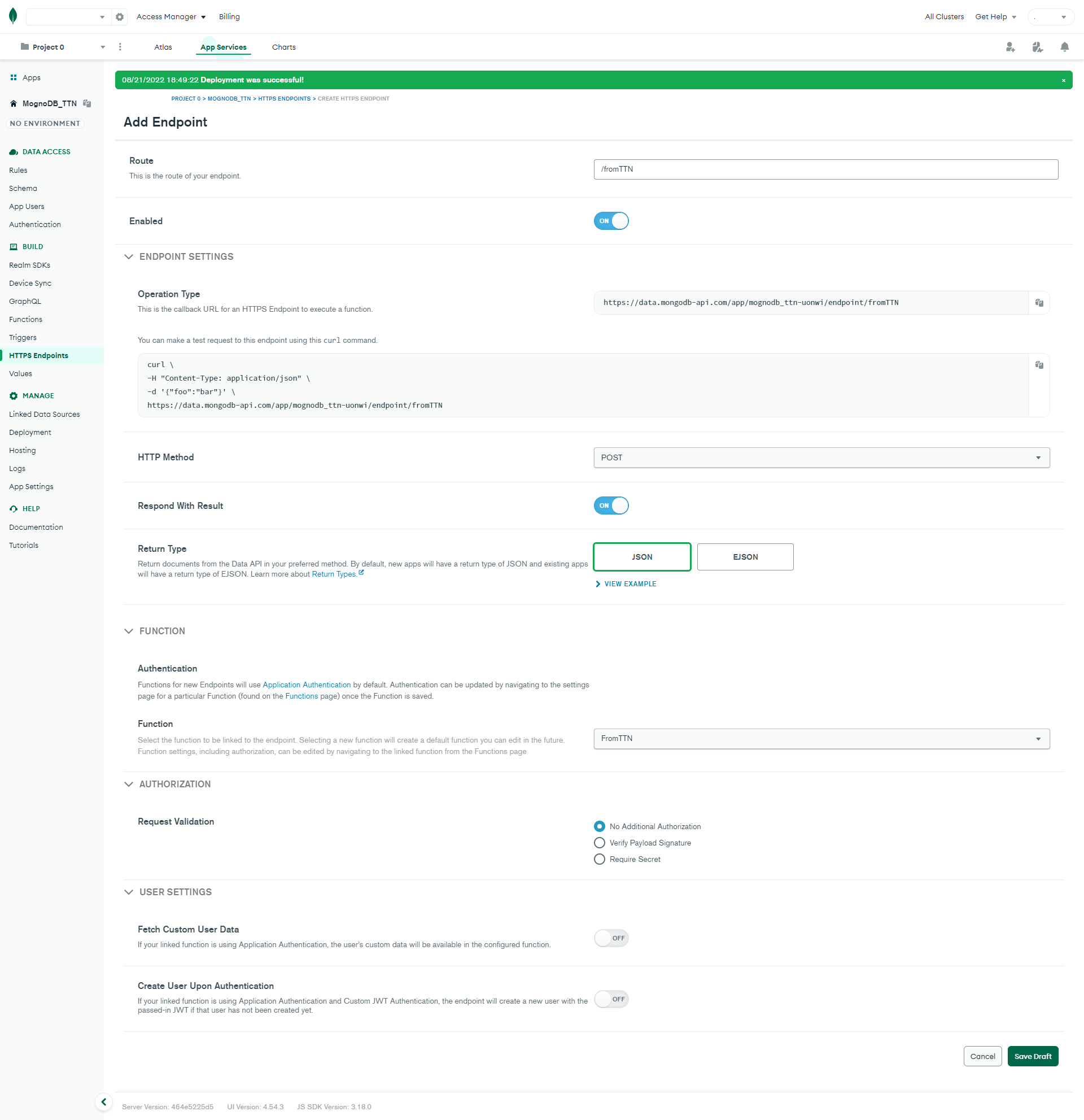
Task: Open Linked Data Sources in sidebar
Action: coord(45,415)
